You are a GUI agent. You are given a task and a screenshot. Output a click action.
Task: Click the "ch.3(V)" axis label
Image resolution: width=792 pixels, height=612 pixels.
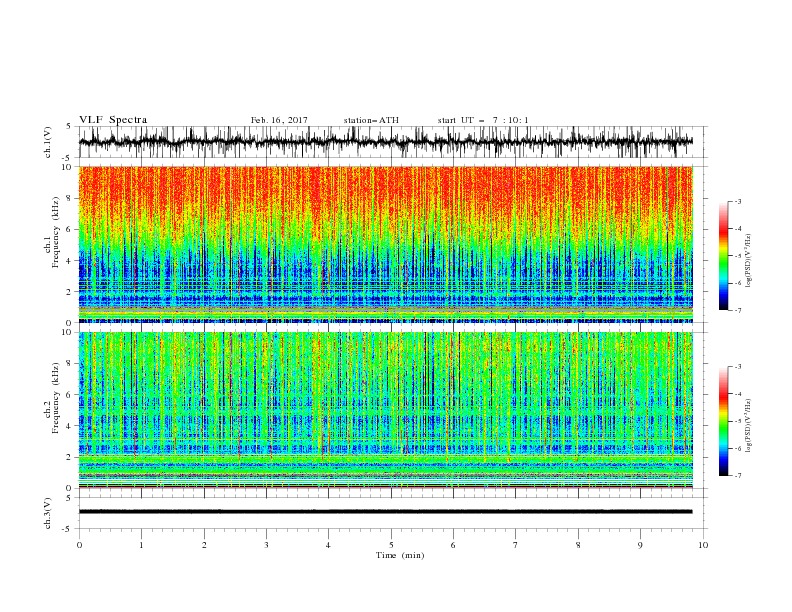(x=48, y=513)
